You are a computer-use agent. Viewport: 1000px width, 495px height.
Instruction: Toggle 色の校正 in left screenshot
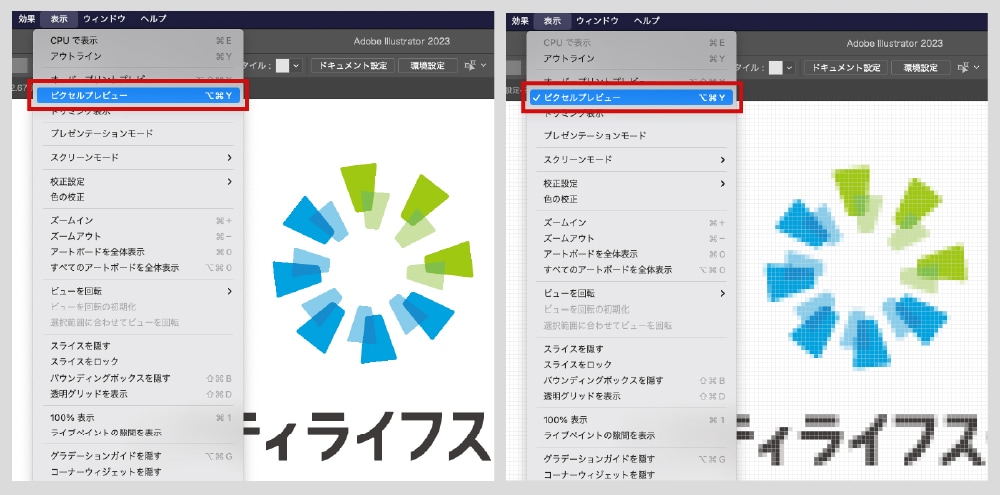click(x=138, y=197)
